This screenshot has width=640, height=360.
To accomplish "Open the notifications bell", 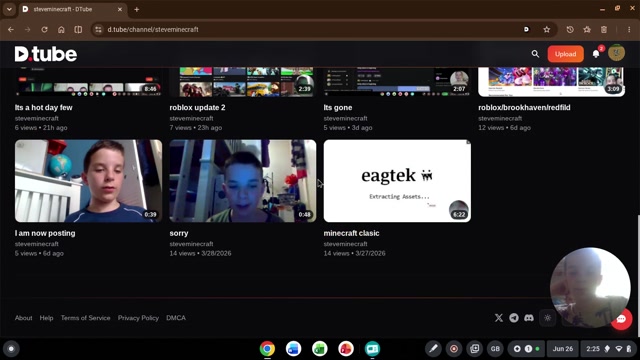I will pyautogui.click(x=596, y=54).
